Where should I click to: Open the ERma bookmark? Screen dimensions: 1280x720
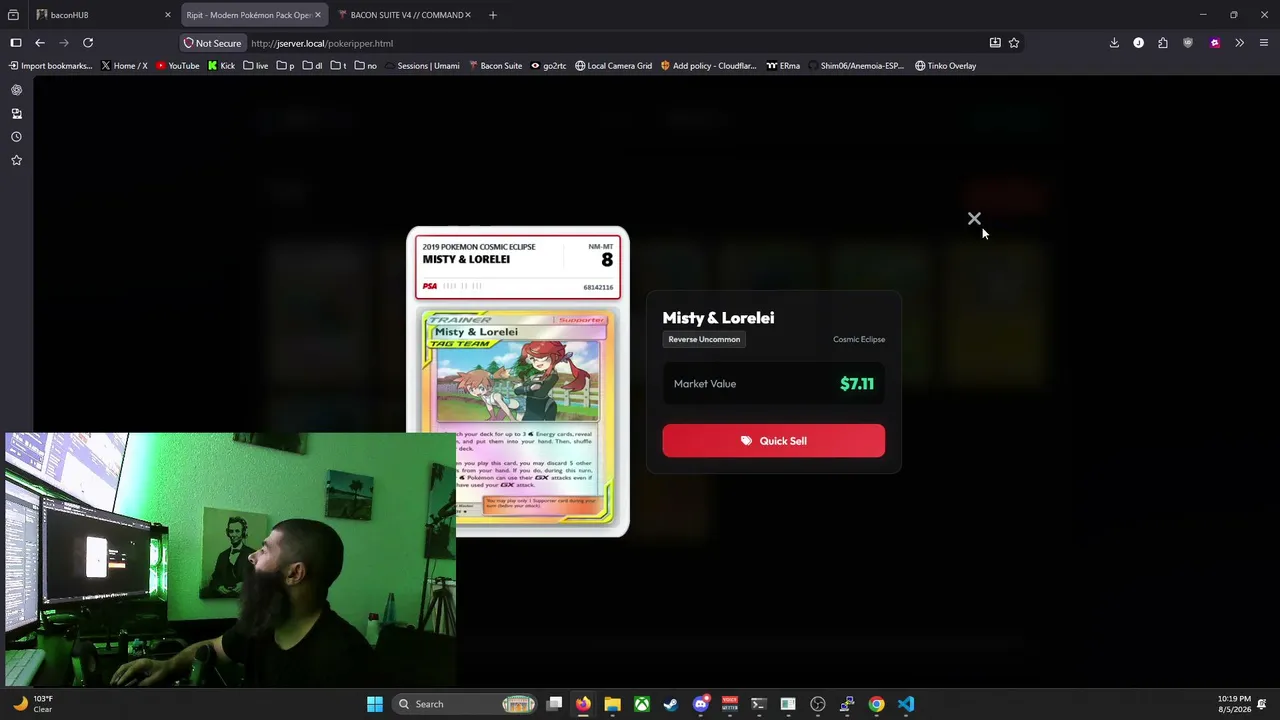point(783,66)
